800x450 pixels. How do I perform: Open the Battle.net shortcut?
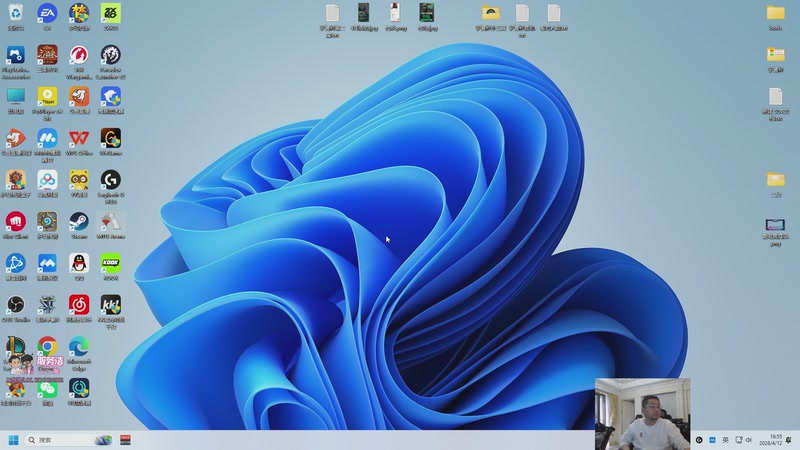[16, 263]
